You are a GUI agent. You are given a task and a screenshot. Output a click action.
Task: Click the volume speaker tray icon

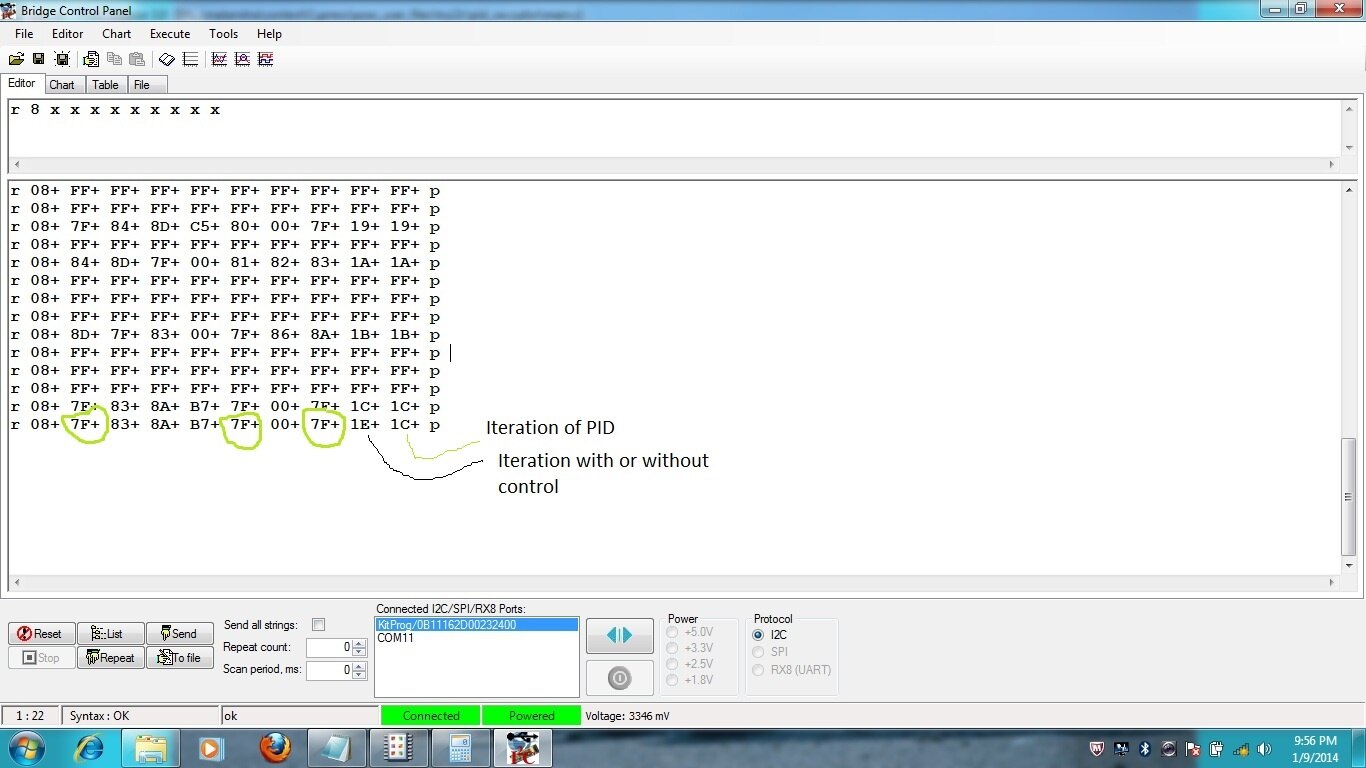coord(1264,749)
